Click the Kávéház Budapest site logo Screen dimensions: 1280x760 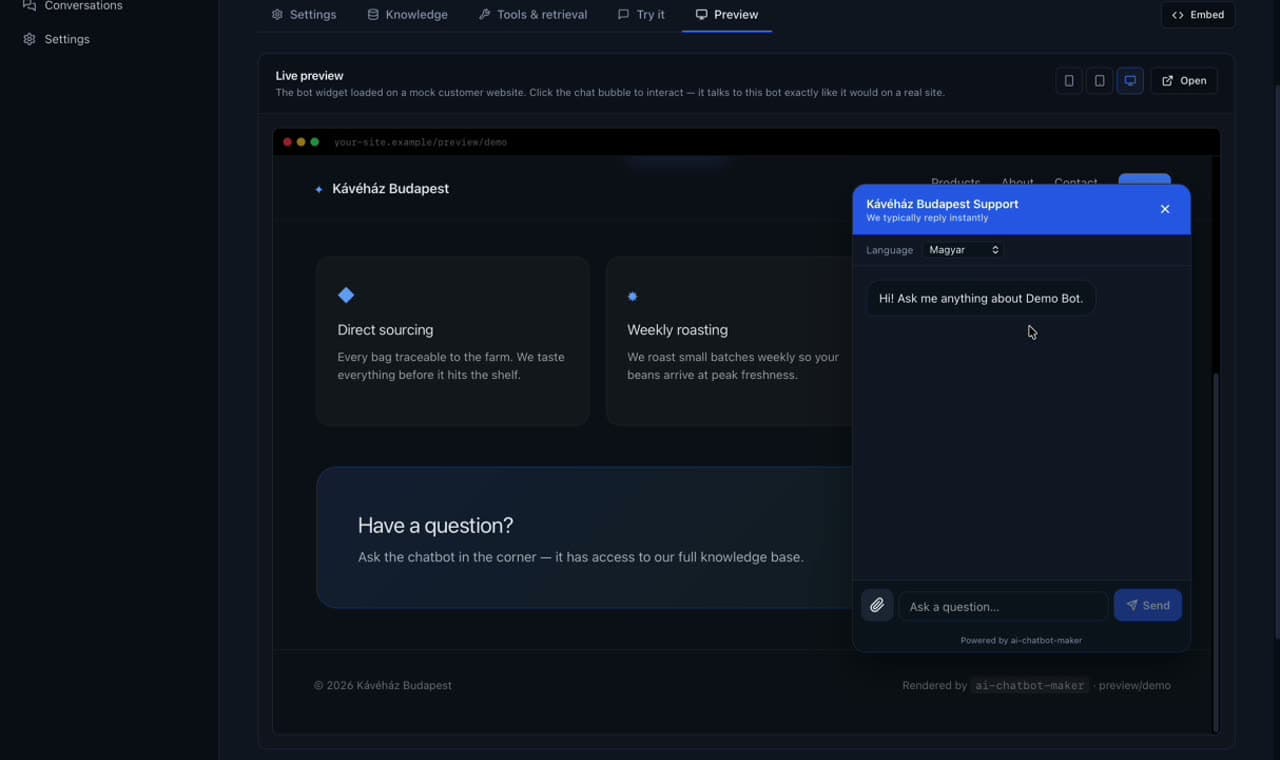[x=381, y=189]
